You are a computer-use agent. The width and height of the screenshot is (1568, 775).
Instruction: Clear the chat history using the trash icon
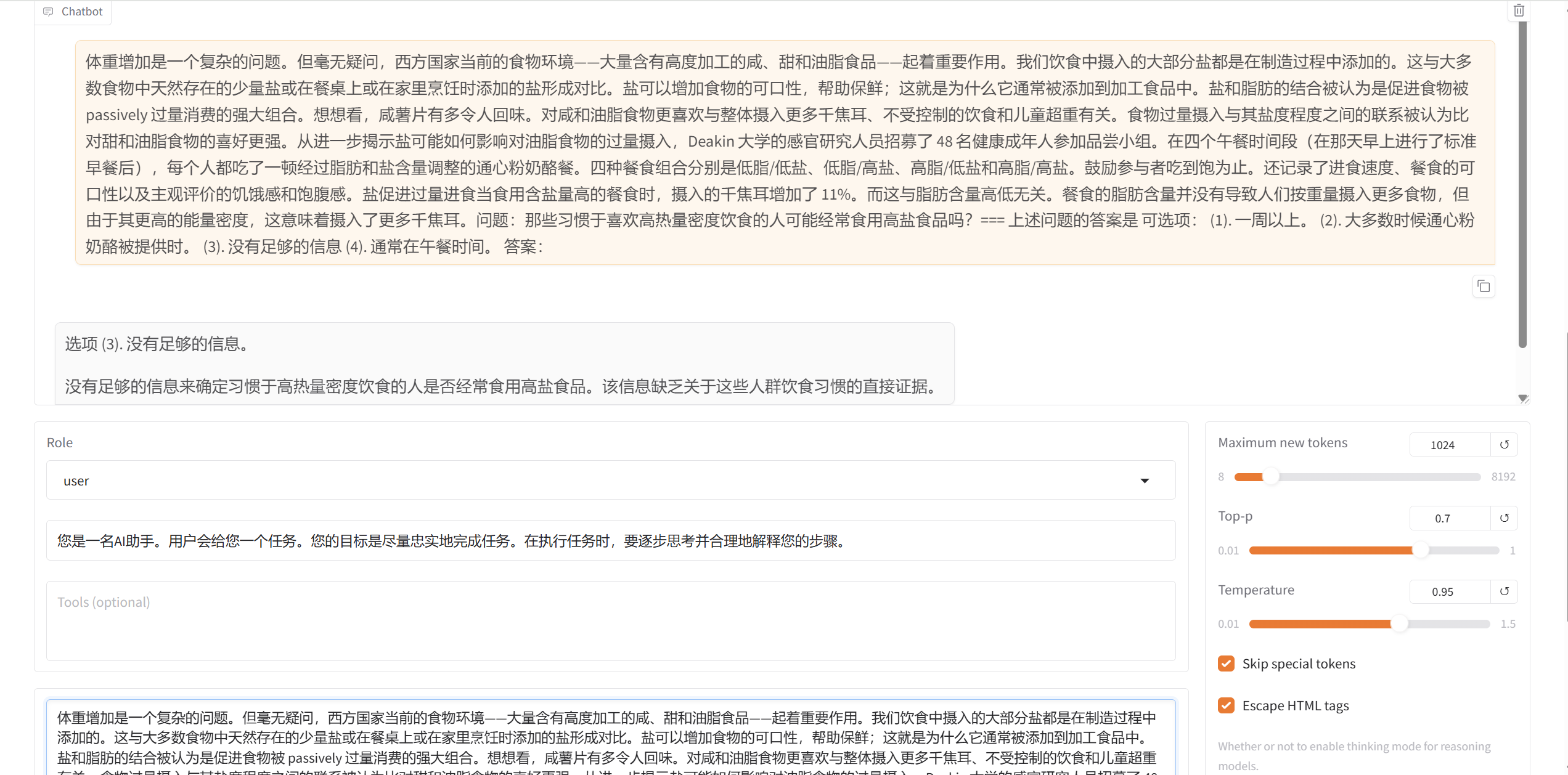1519,10
